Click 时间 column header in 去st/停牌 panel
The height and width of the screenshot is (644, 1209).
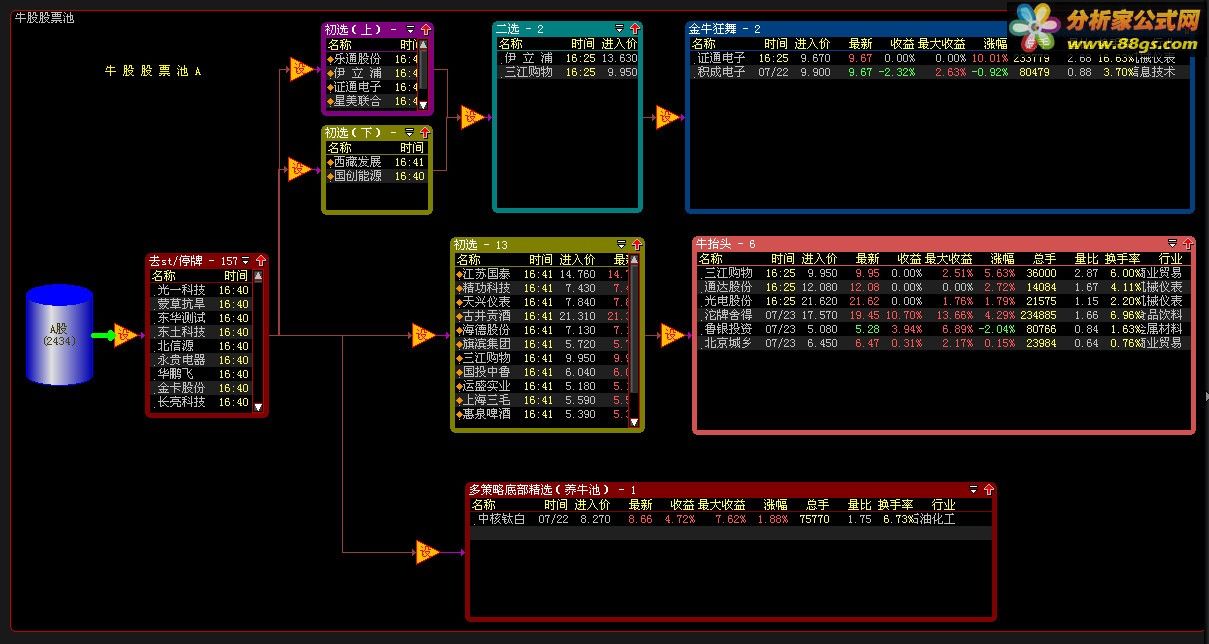click(236, 276)
